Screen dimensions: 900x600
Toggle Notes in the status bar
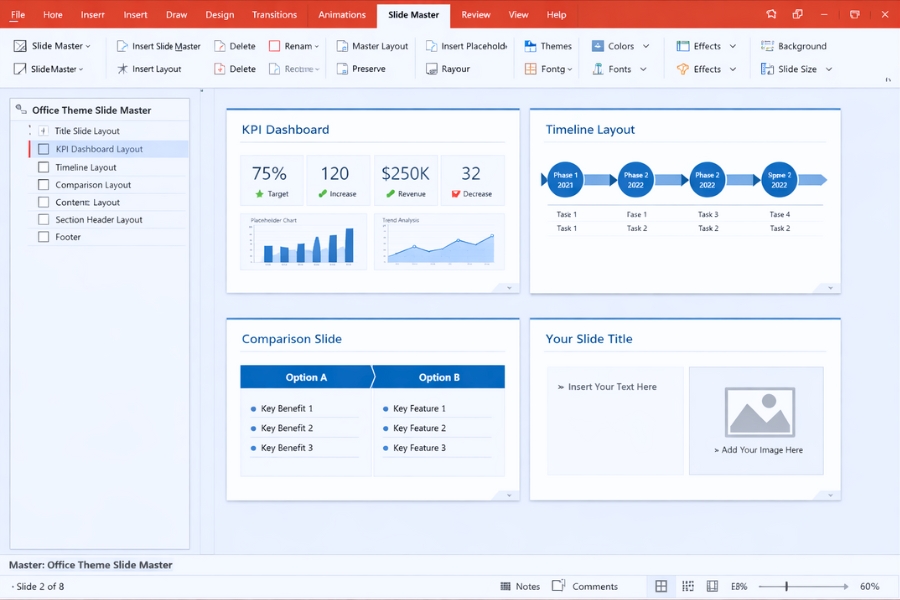[521, 586]
